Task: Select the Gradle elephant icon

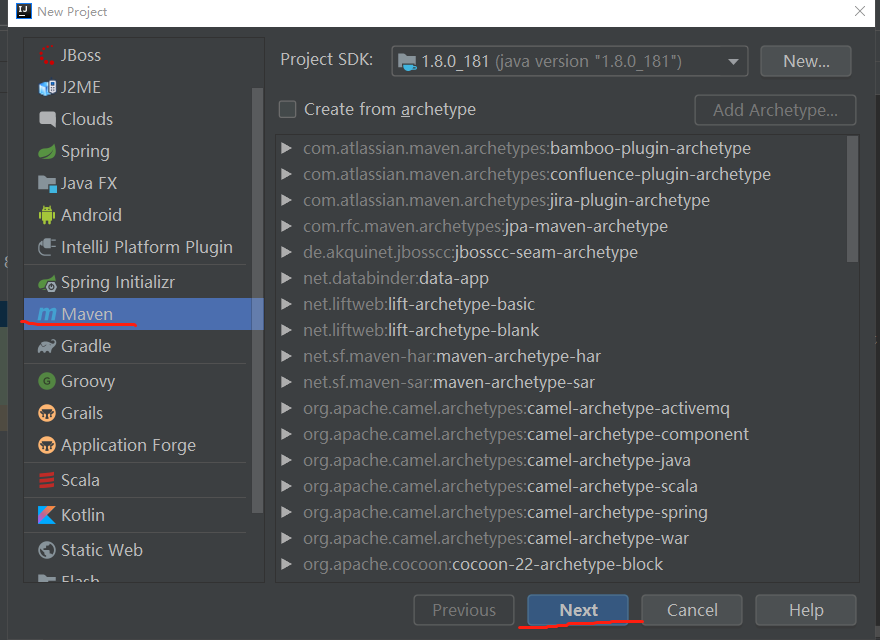Action: pyautogui.click(x=47, y=346)
